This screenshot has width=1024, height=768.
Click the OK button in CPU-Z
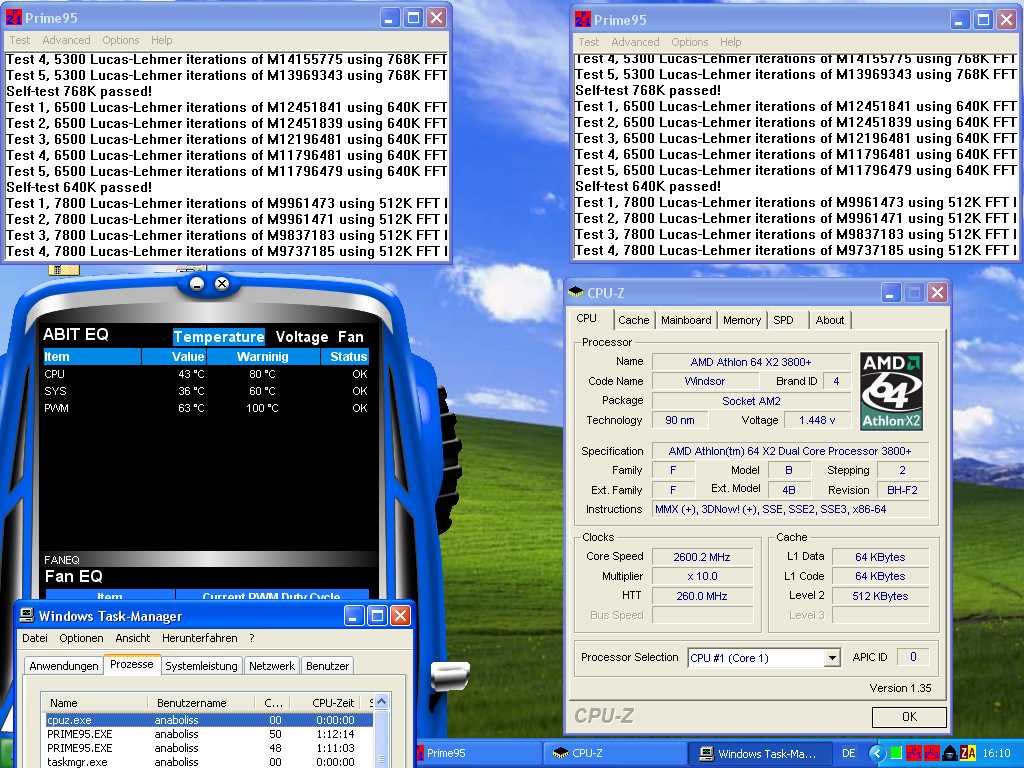pyautogui.click(x=909, y=717)
